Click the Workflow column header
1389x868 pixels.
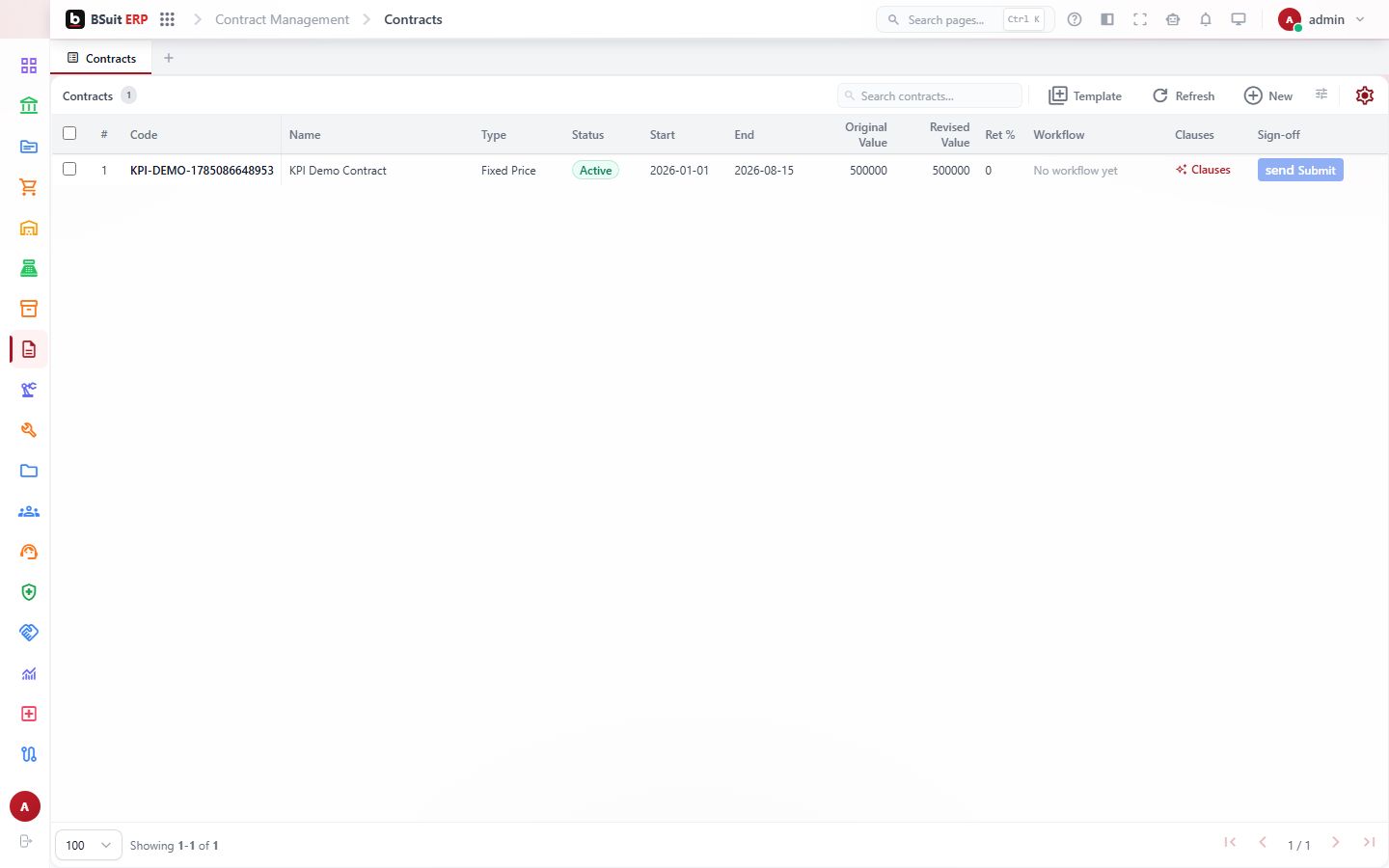tap(1059, 135)
